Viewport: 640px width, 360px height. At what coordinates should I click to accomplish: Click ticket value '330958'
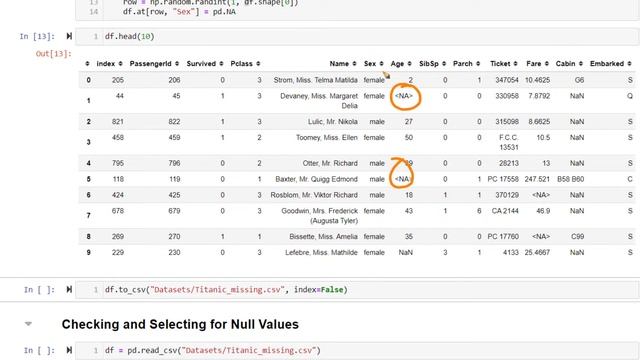[507, 96]
